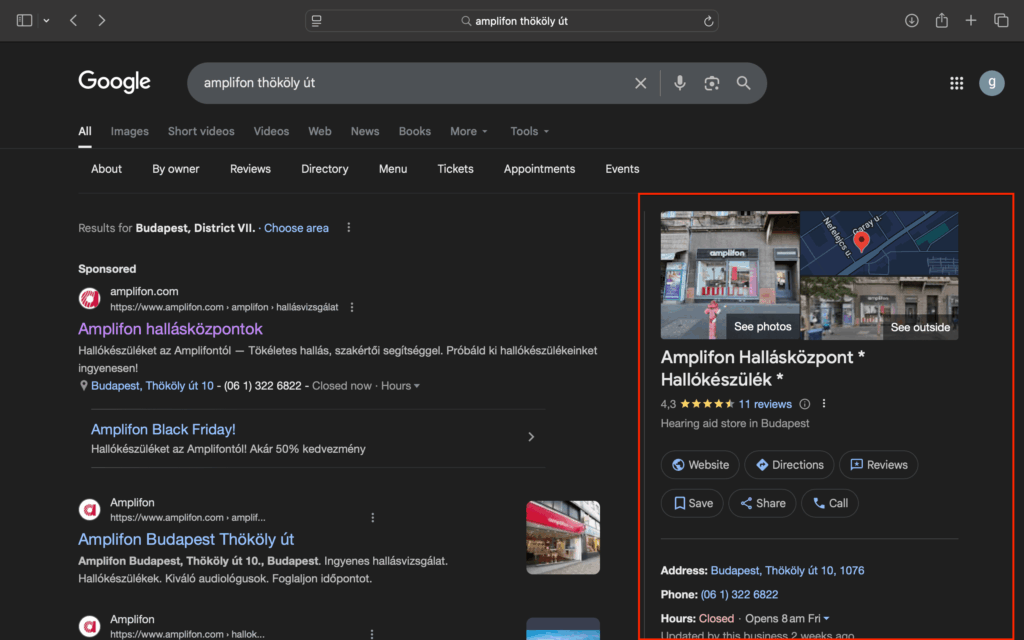Start voice search with the microphone icon
Viewport: 1024px width, 640px height.
(680, 83)
